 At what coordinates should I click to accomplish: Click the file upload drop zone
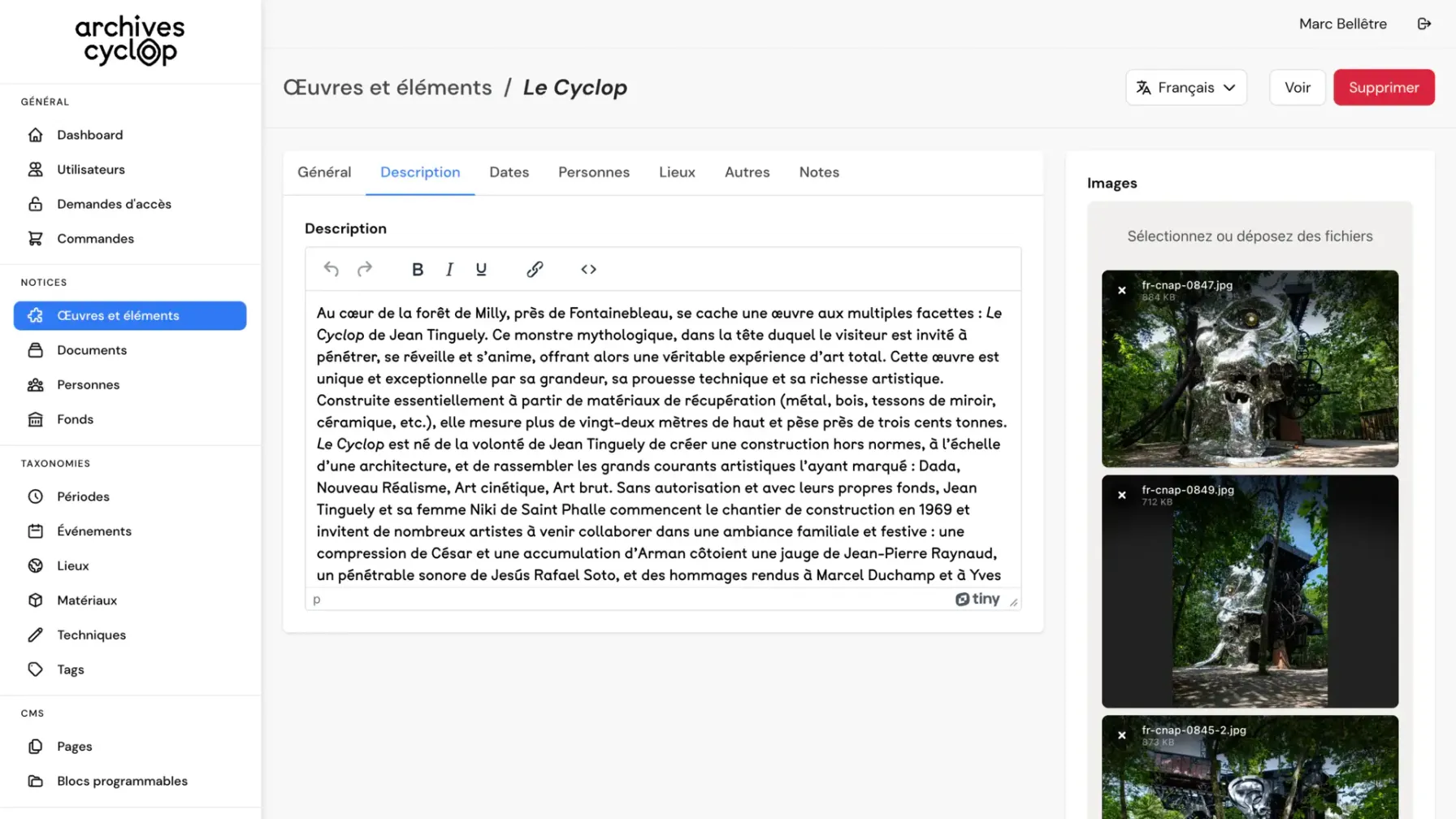tap(1249, 236)
